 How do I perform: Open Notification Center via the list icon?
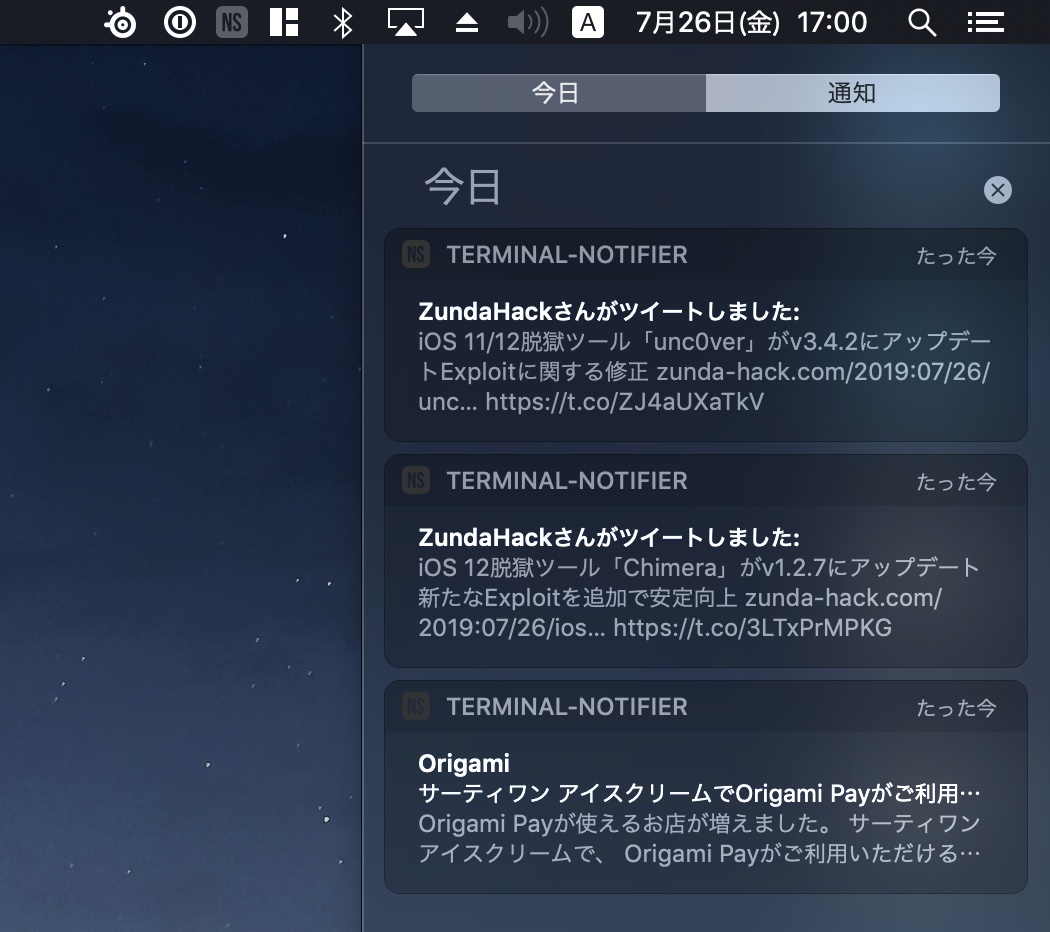click(985, 21)
